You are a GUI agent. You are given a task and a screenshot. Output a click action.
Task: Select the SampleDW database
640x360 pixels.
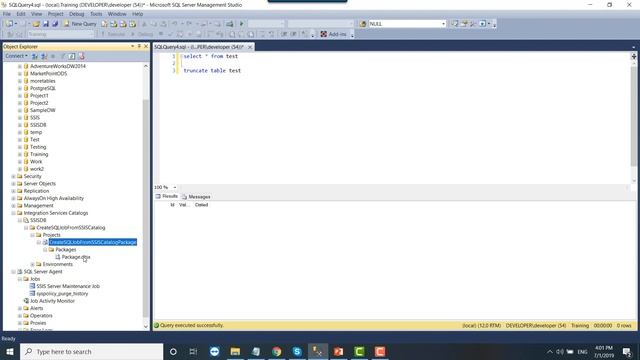[42, 110]
